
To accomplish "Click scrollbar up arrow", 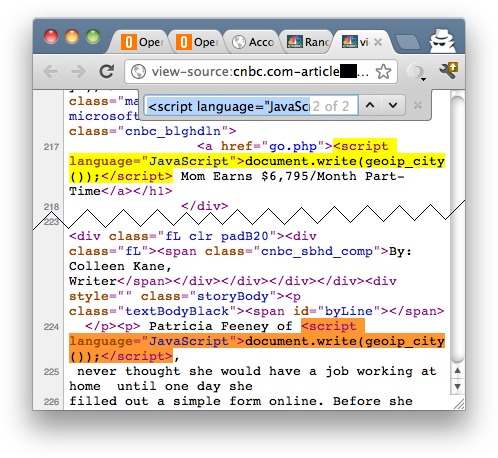I will (x=457, y=371).
